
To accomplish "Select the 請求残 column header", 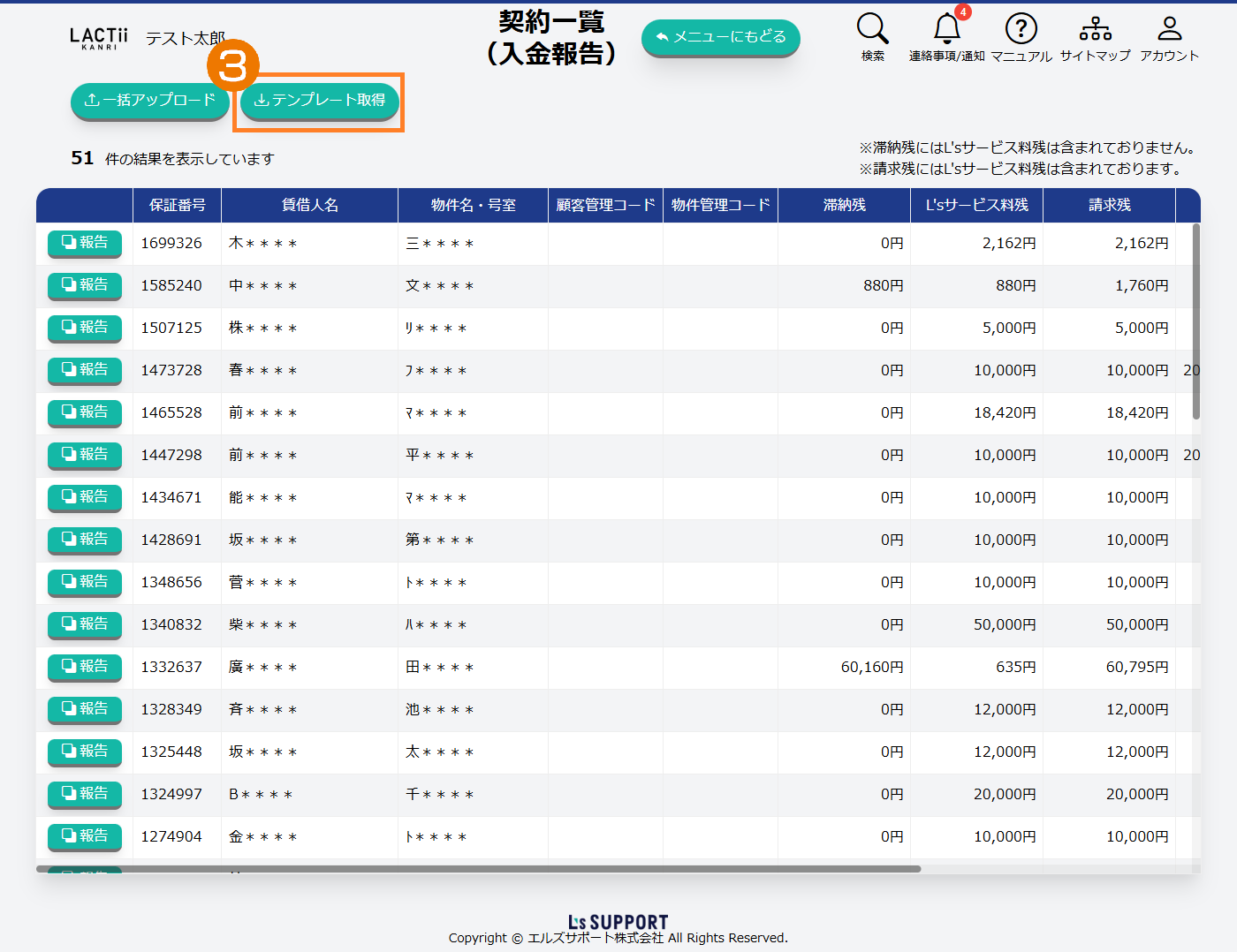I will click(1109, 205).
